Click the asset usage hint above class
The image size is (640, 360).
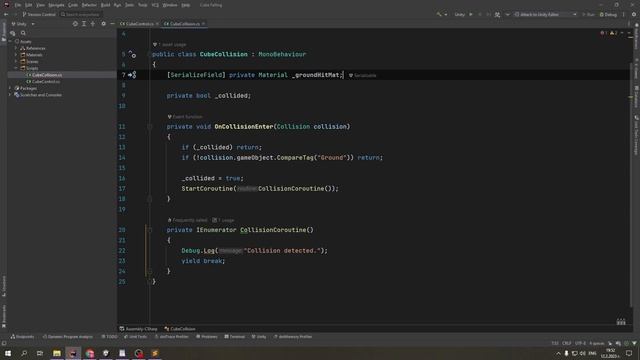[169, 44]
